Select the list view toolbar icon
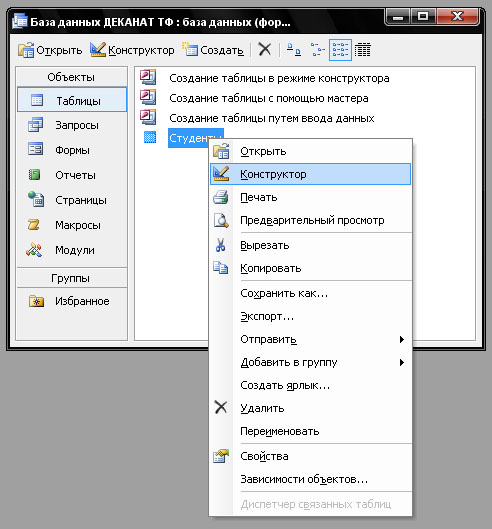The width and height of the screenshot is (492, 529). [x=340, y=50]
